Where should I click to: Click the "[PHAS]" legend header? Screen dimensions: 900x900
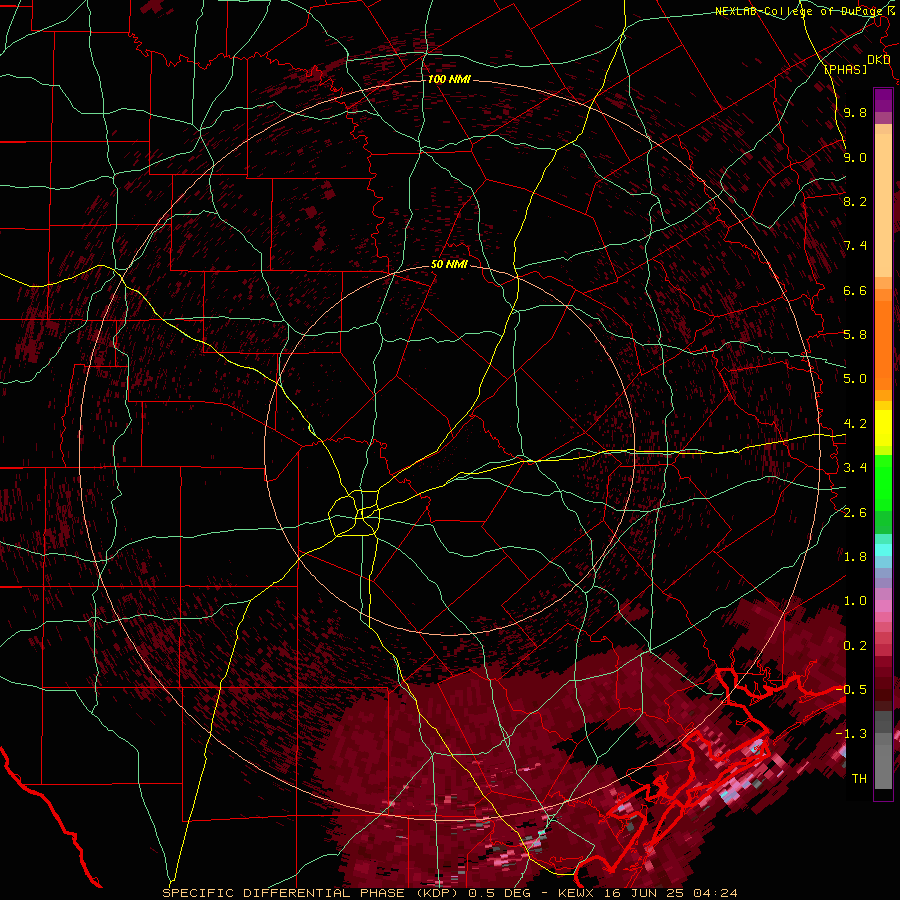pyautogui.click(x=845, y=69)
